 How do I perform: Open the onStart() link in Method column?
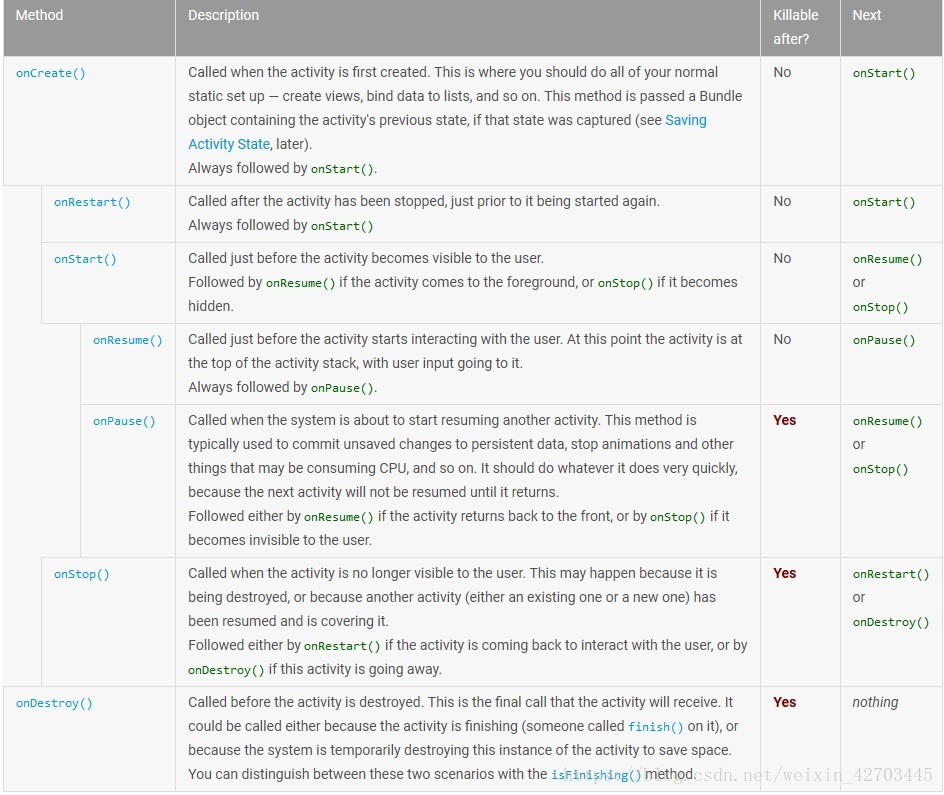point(85,259)
